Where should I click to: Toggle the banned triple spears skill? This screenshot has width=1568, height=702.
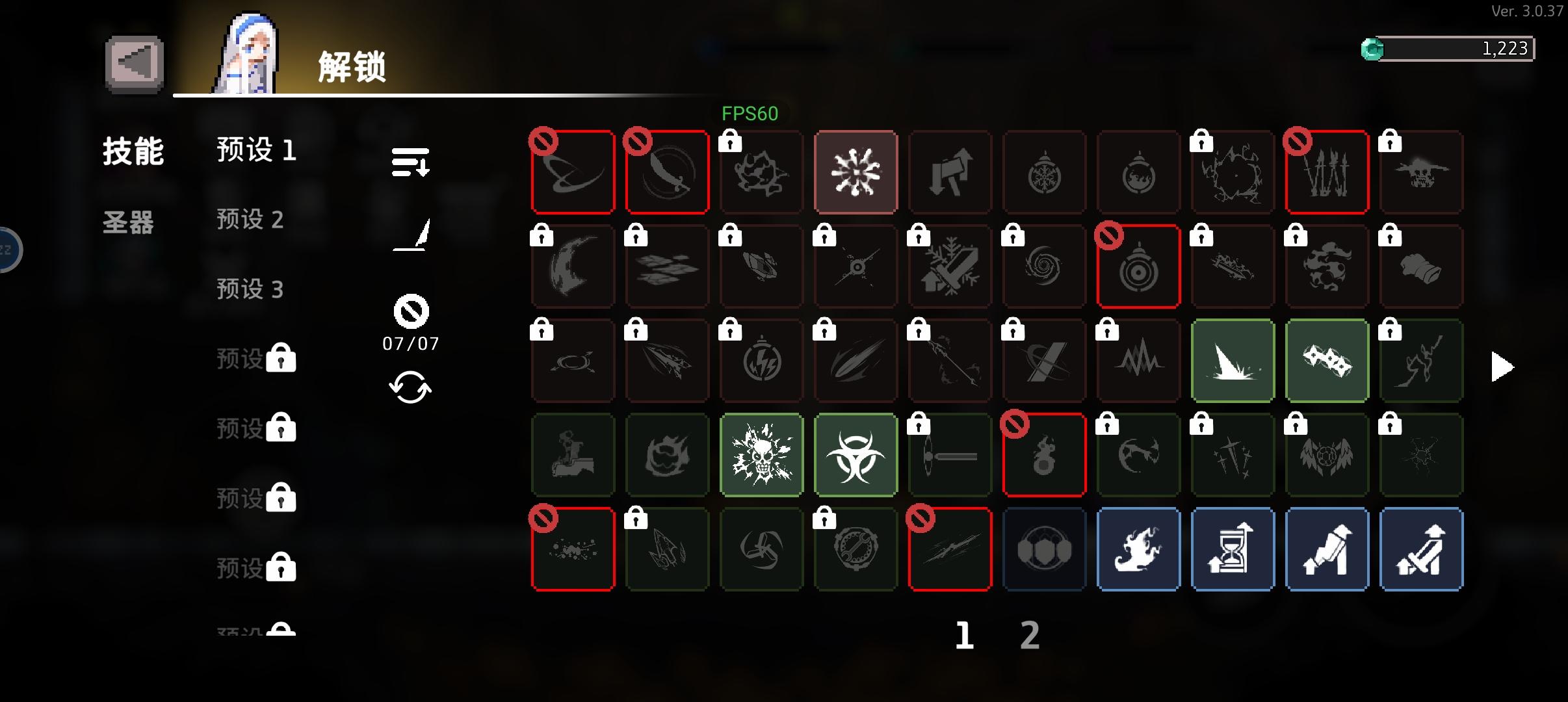(1327, 172)
